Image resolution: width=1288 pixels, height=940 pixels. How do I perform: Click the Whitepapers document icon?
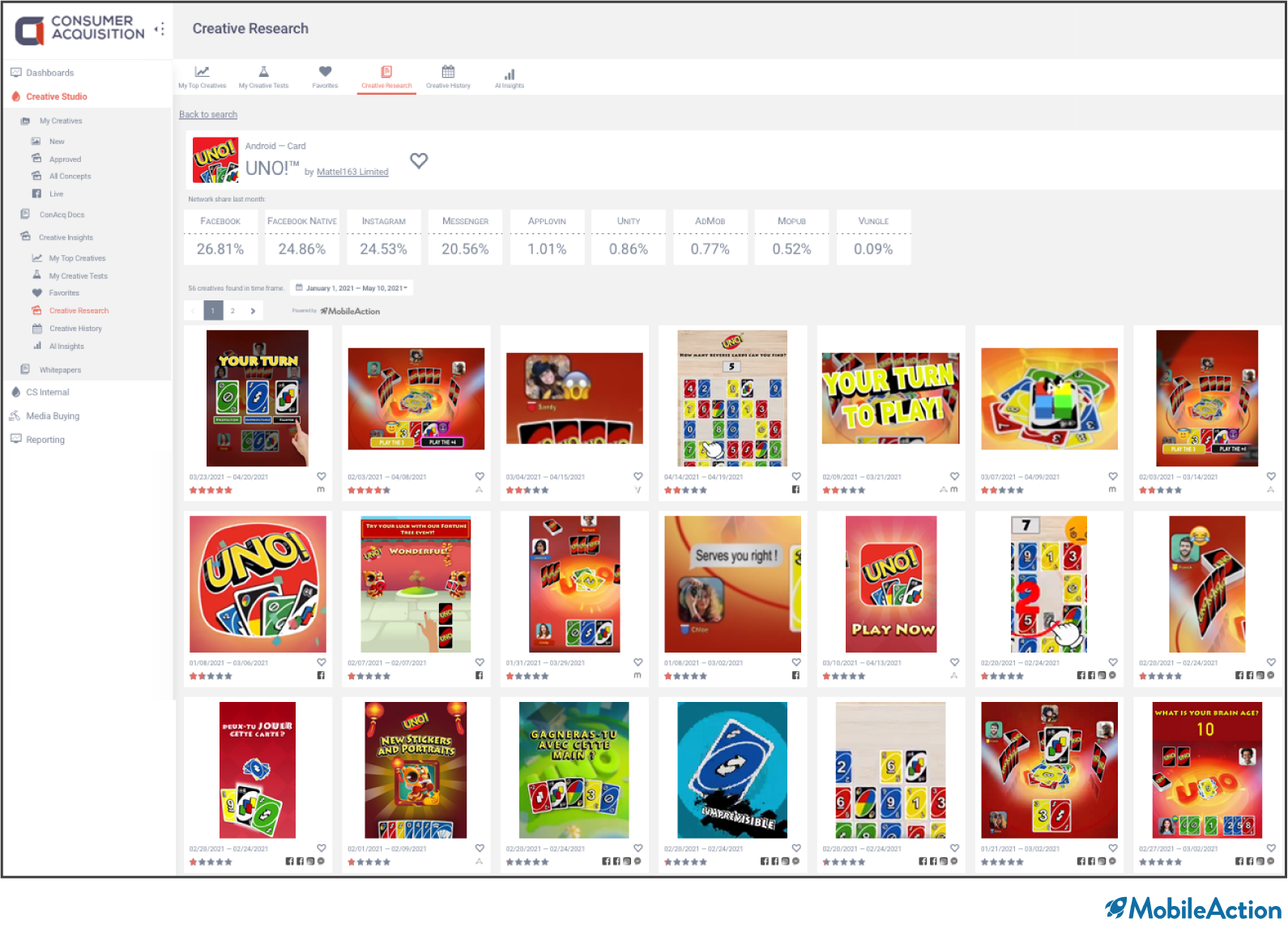pyautogui.click(x=25, y=369)
